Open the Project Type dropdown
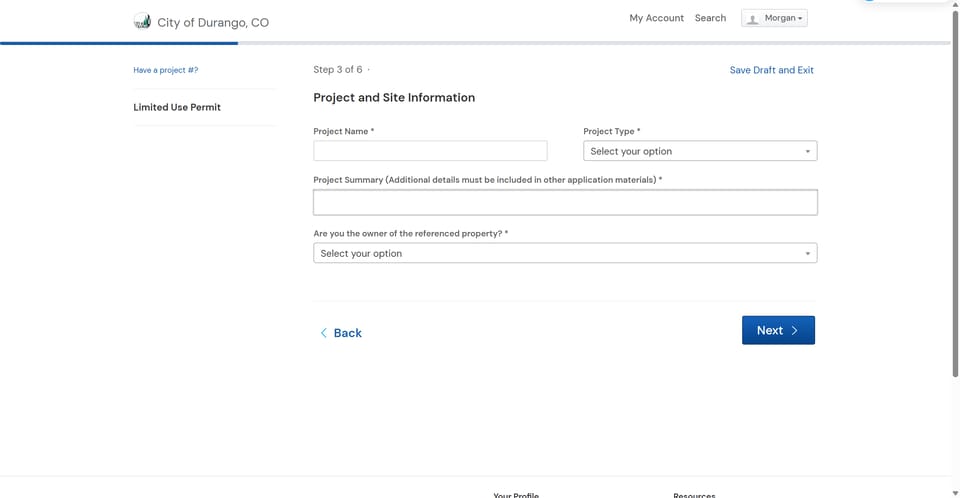 click(700, 151)
